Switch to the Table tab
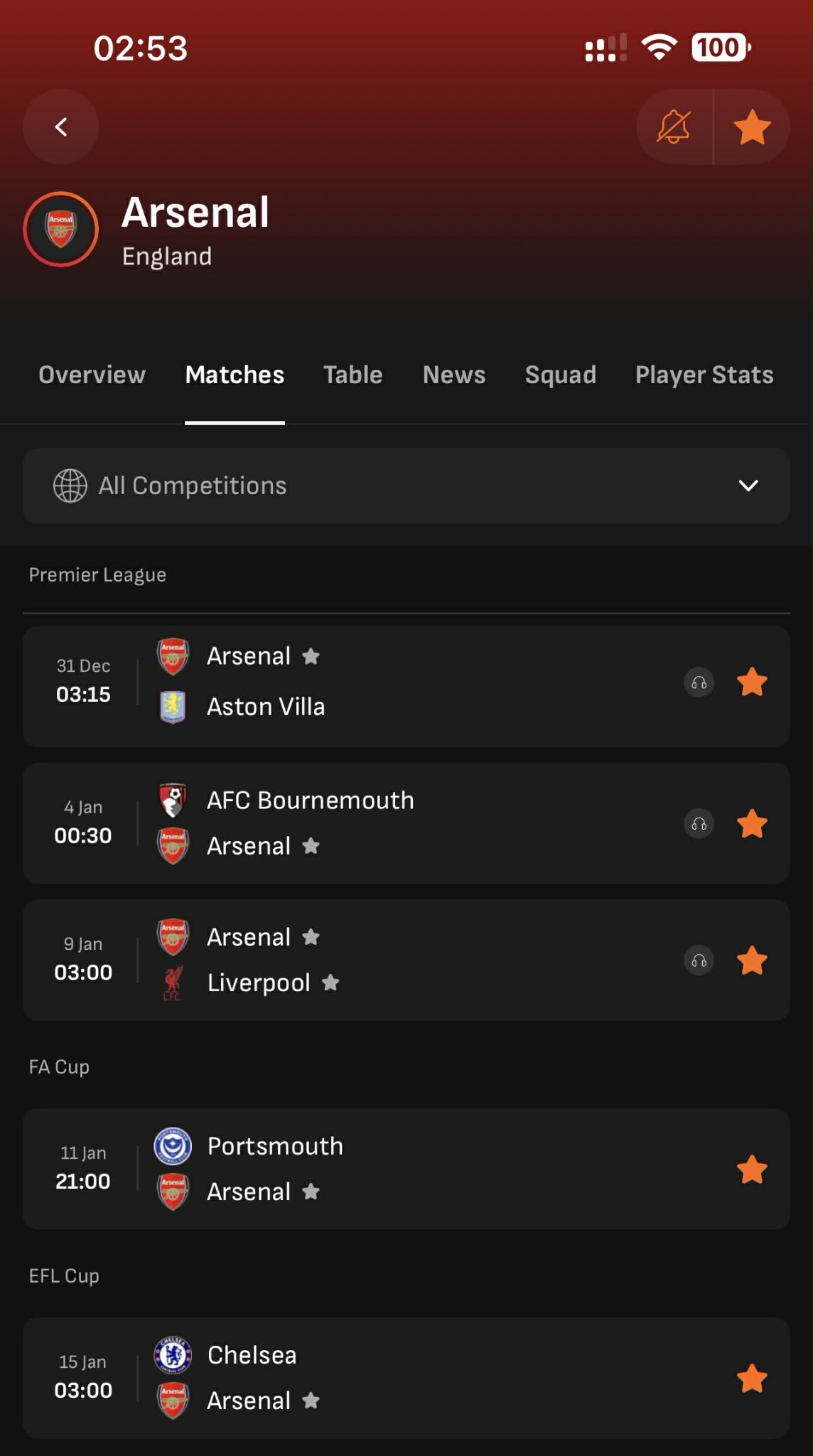 pyautogui.click(x=352, y=375)
